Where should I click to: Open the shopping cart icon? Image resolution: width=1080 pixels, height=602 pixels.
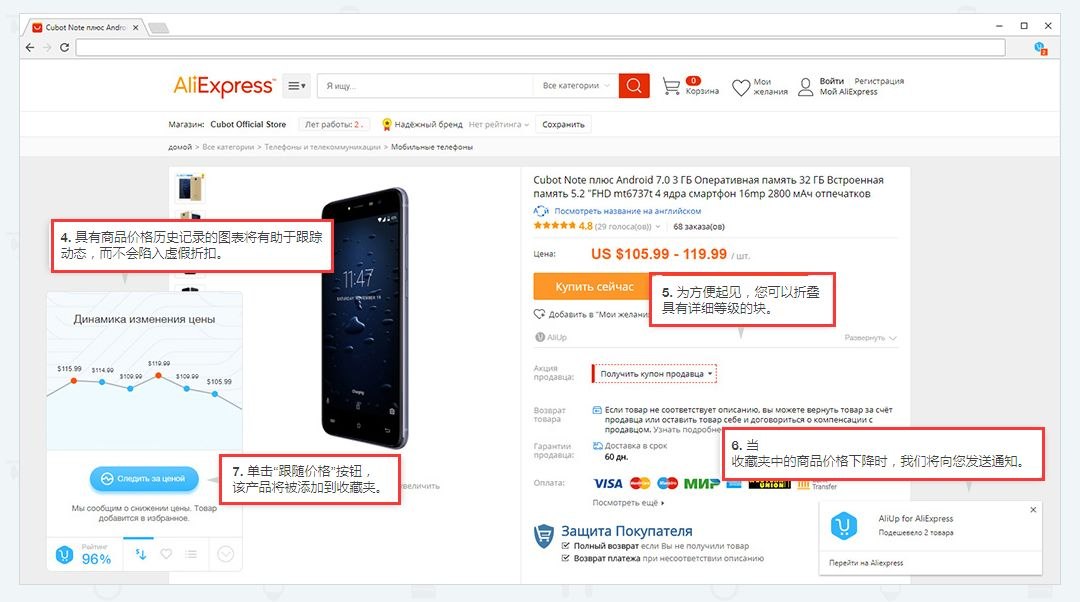click(x=671, y=86)
